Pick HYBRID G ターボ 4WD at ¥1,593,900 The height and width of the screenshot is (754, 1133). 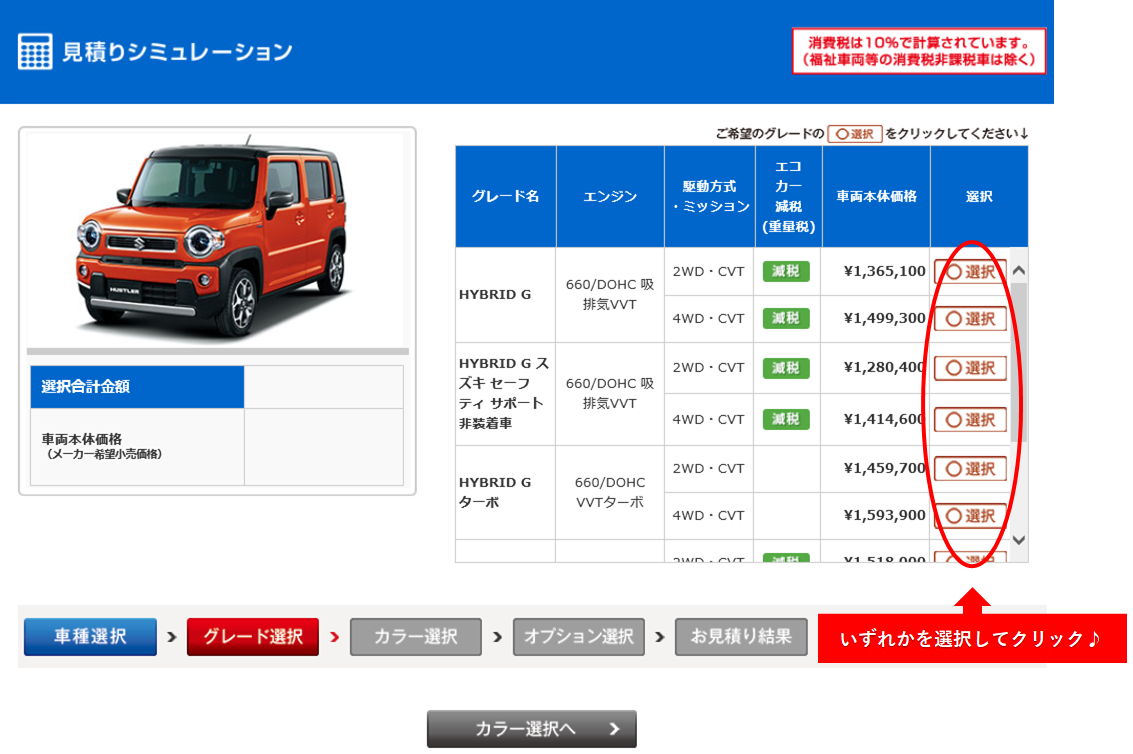970,516
